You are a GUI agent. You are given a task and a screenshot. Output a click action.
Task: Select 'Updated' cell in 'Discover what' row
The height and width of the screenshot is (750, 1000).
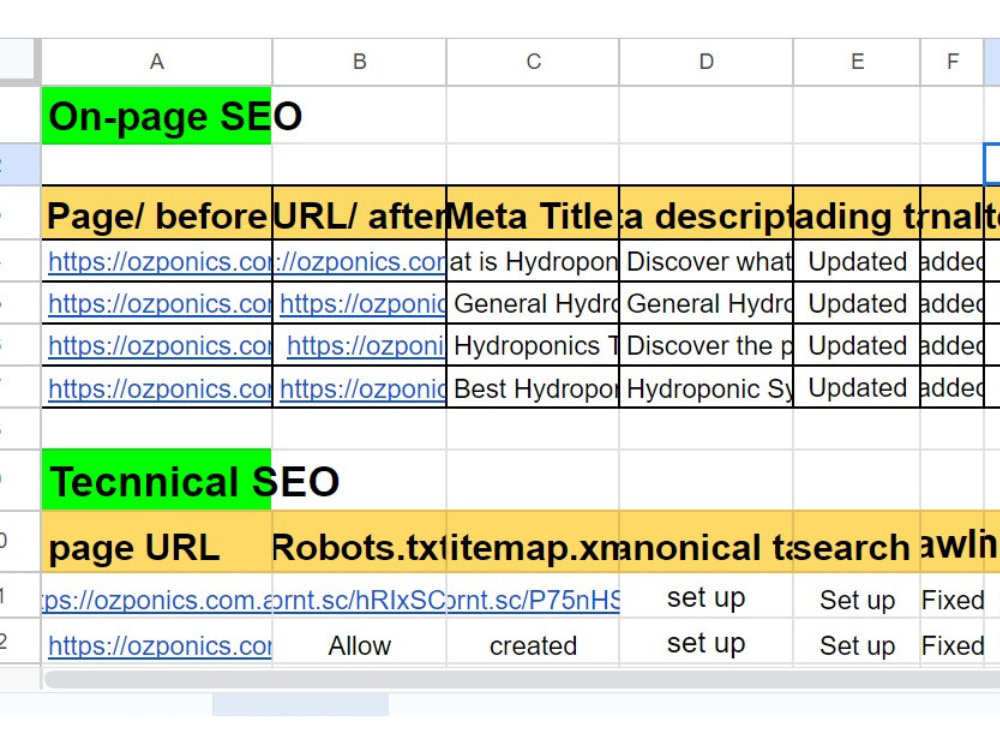pyautogui.click(x=857, y=261)
